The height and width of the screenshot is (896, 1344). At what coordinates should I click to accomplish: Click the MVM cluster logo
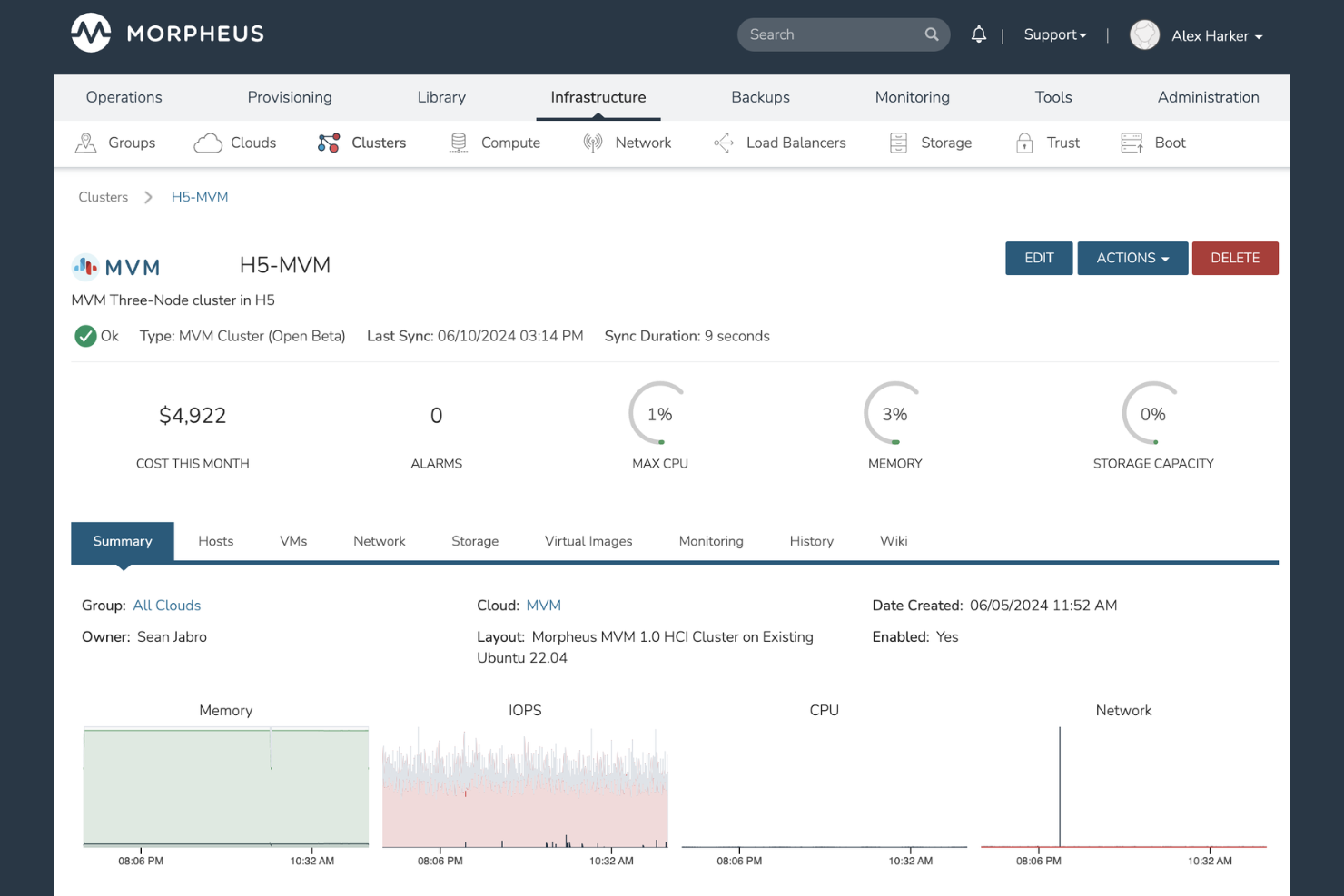116,267
